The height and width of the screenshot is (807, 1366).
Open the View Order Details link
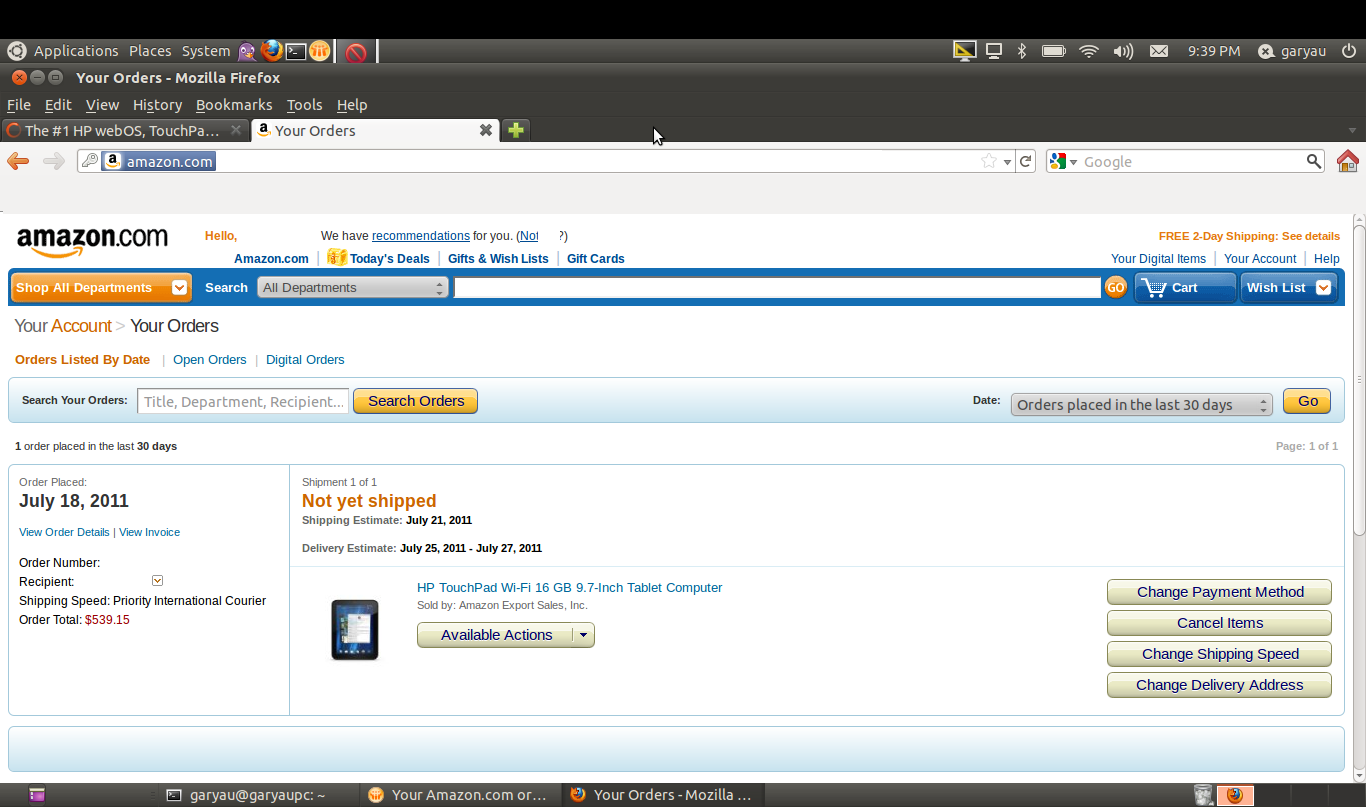(x=64, y=532)
